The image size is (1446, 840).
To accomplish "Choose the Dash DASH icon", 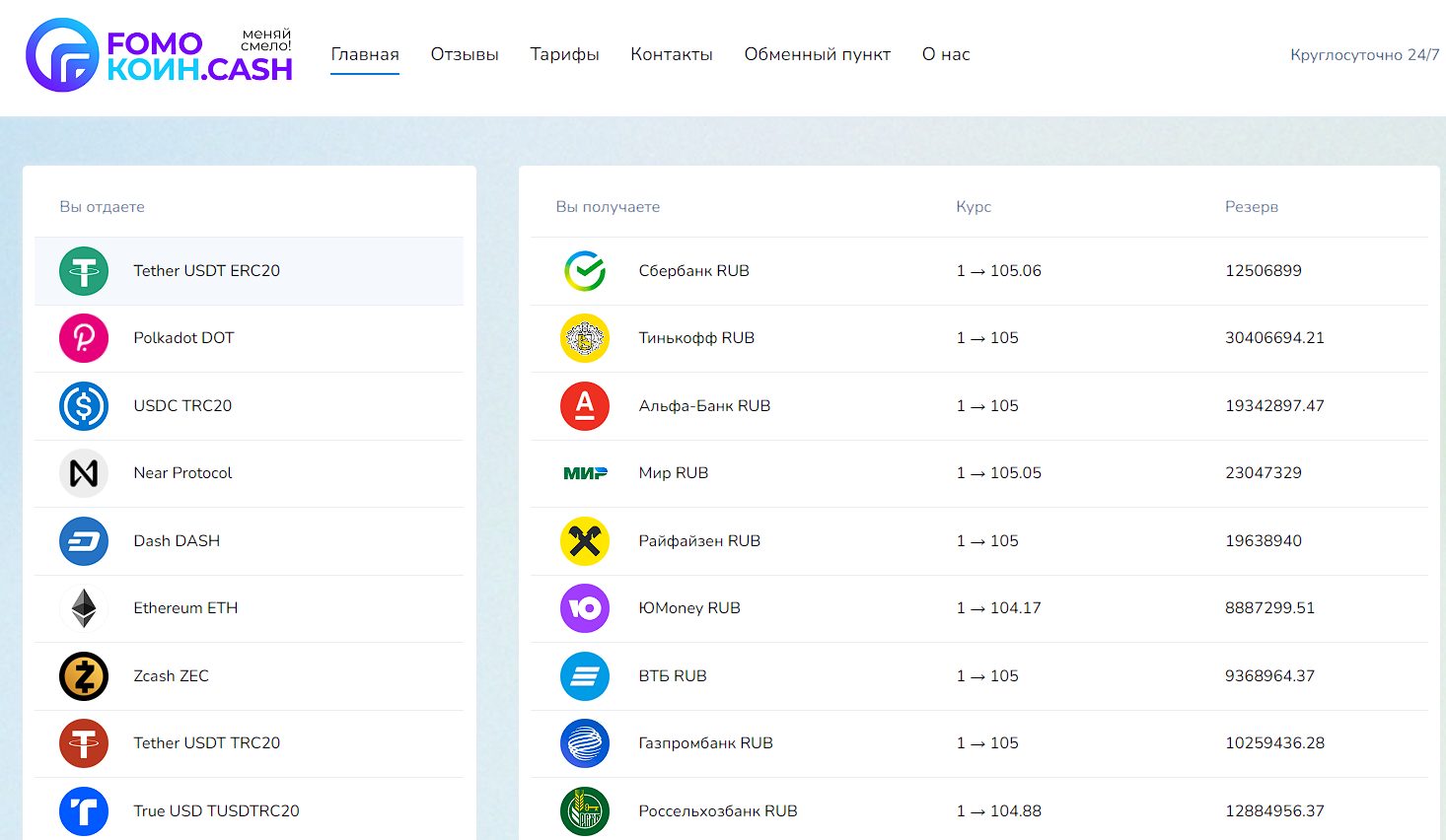I will [84, 541].
